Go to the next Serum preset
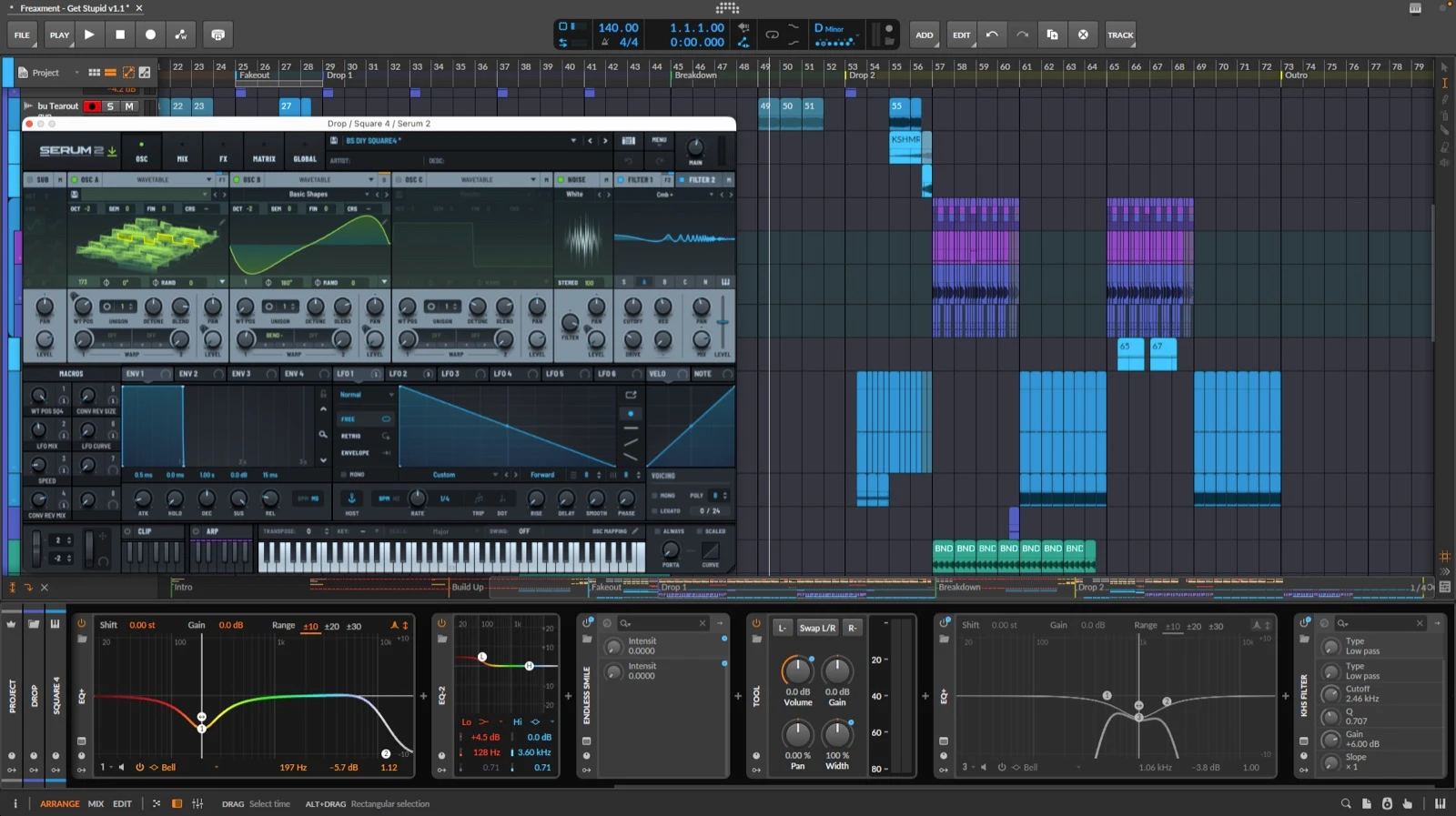 [605, 141]
